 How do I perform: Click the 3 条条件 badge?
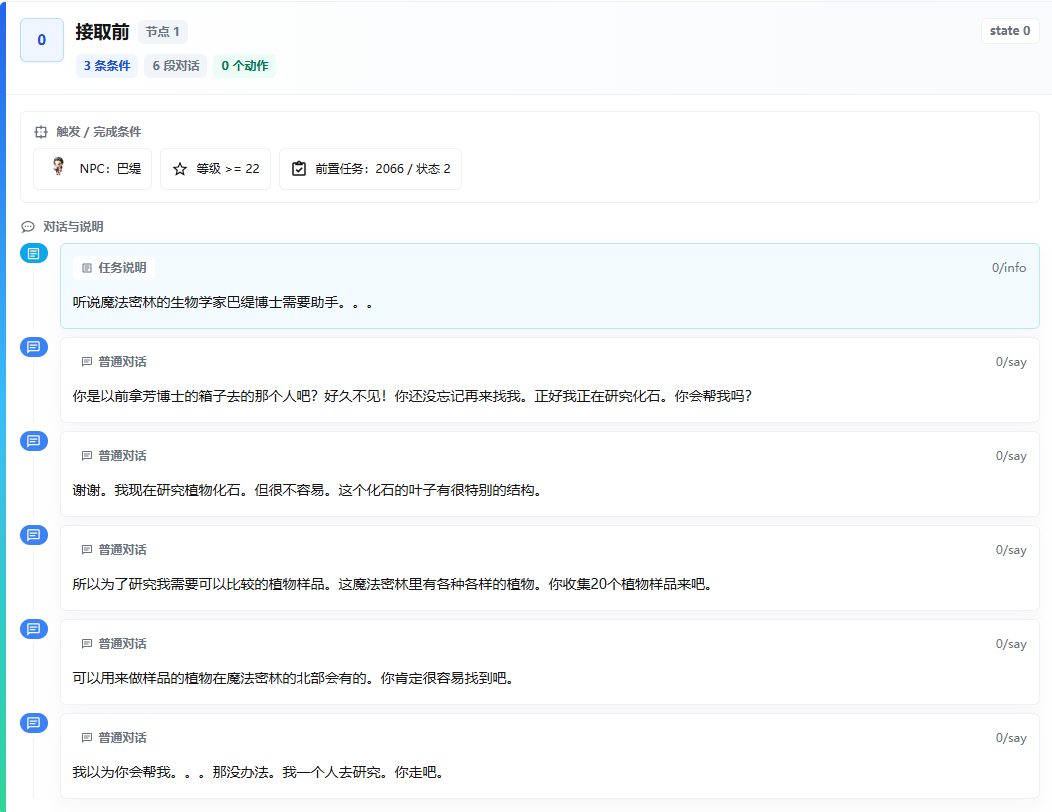click(107, 66)
